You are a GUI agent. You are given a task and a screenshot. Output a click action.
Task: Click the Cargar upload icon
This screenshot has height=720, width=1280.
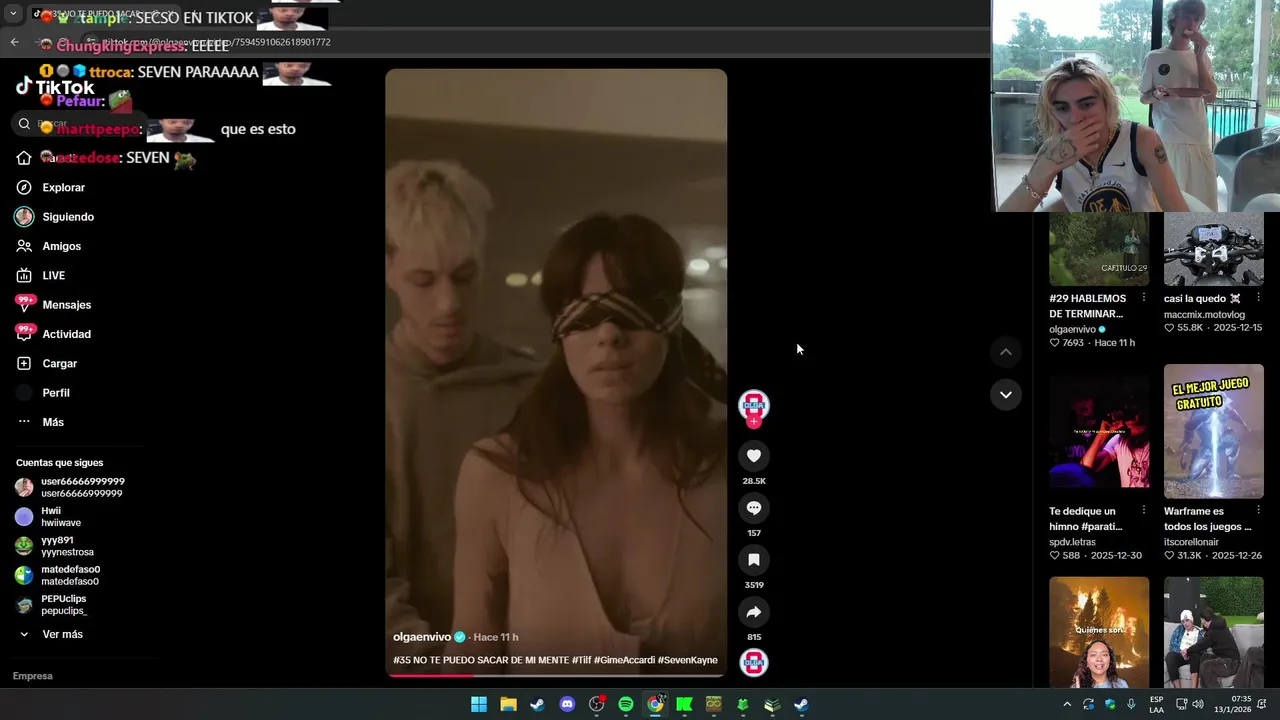pos(24,363)
